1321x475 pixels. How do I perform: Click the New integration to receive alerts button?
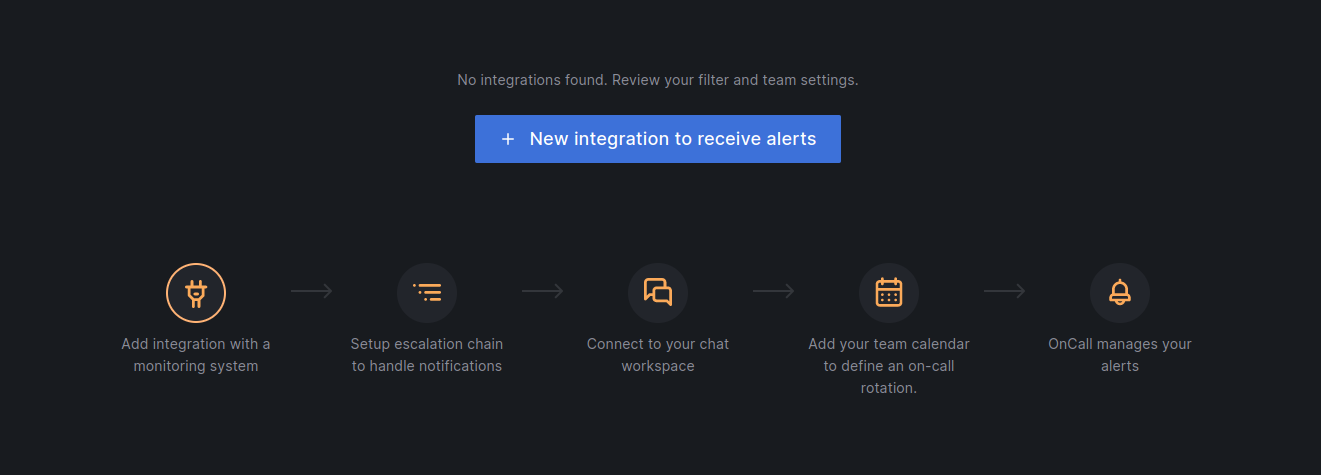[657, 139]
